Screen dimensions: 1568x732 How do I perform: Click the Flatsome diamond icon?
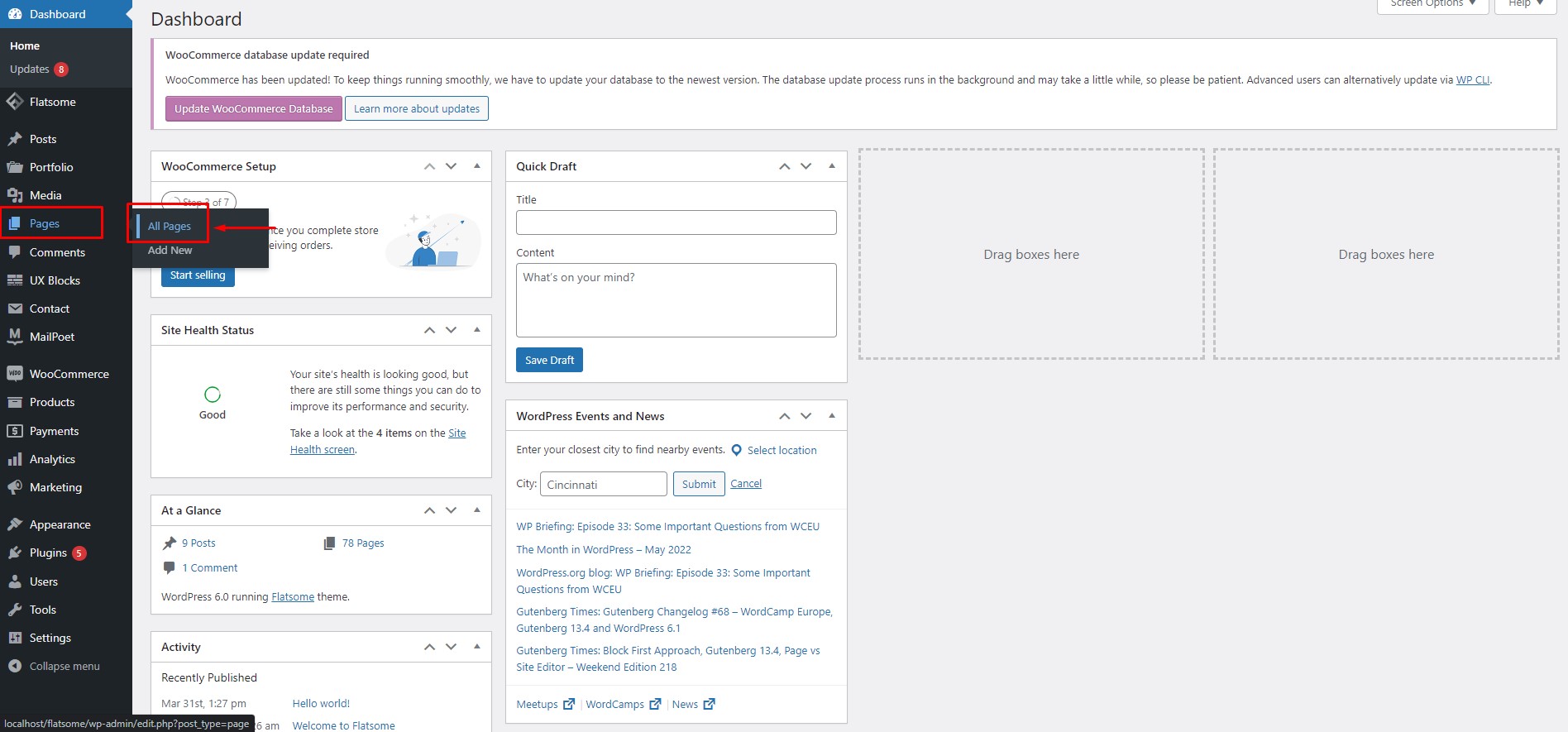pyautogui.click(x=15, y=102)
